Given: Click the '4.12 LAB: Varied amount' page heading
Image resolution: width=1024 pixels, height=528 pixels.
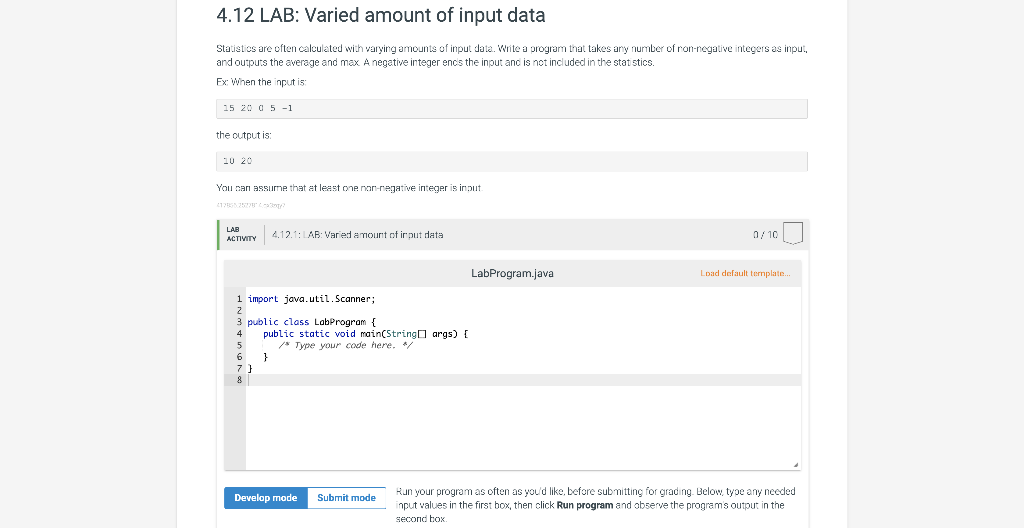Looking at the screenshot, I should tap(381, 16).
